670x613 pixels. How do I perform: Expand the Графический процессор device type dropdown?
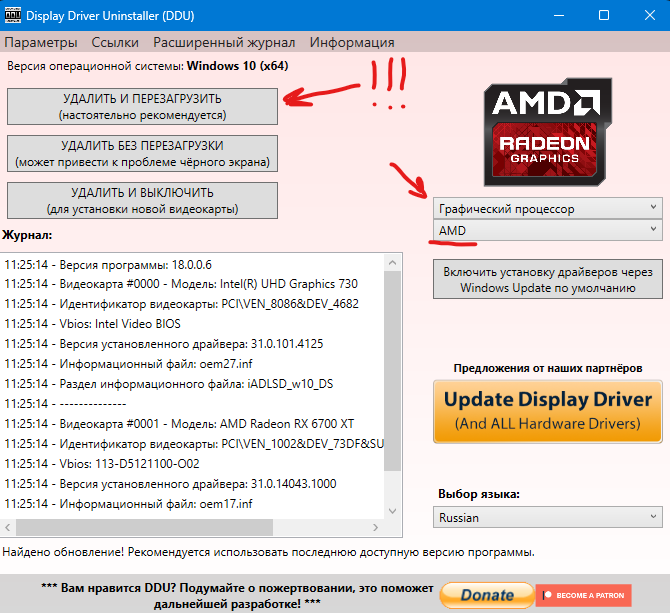(548, 208)
